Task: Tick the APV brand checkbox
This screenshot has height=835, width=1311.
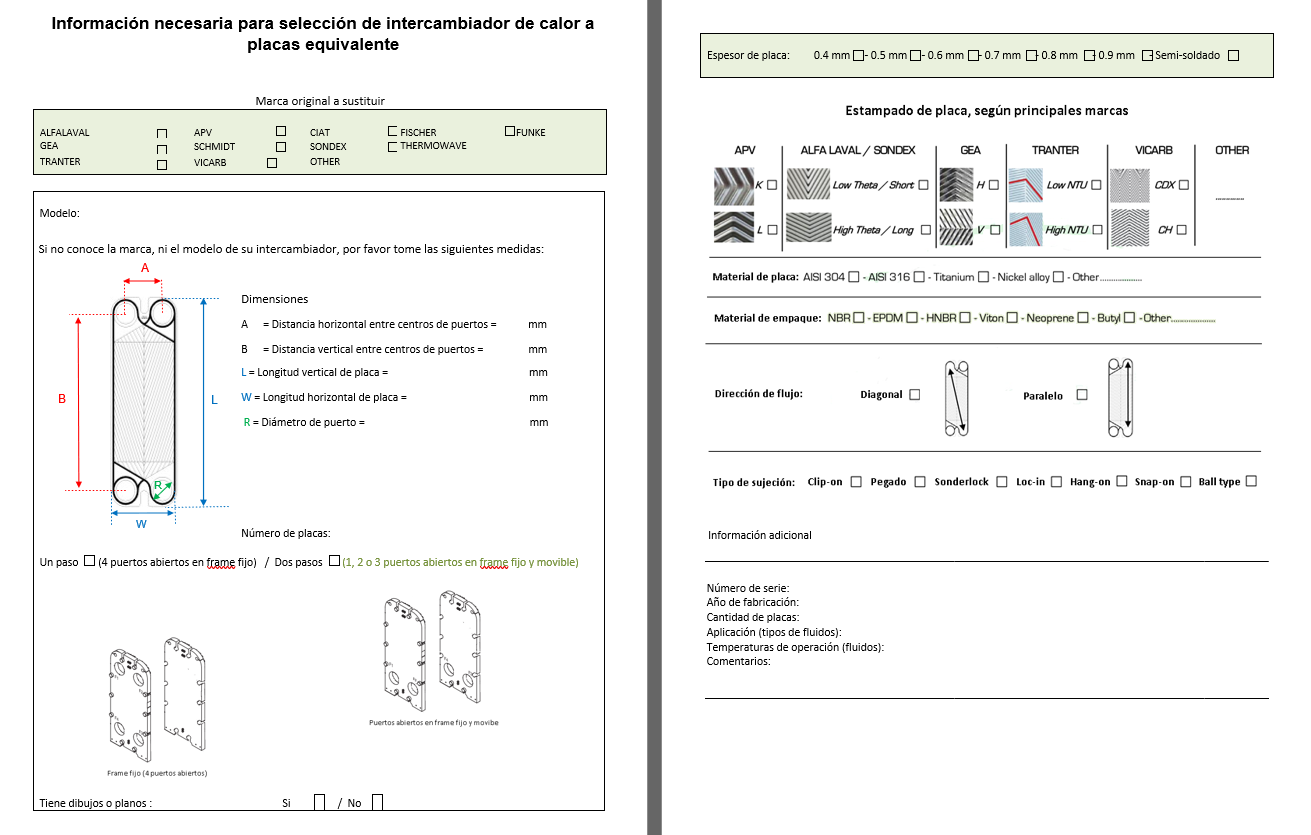Action: pos(281,131)
